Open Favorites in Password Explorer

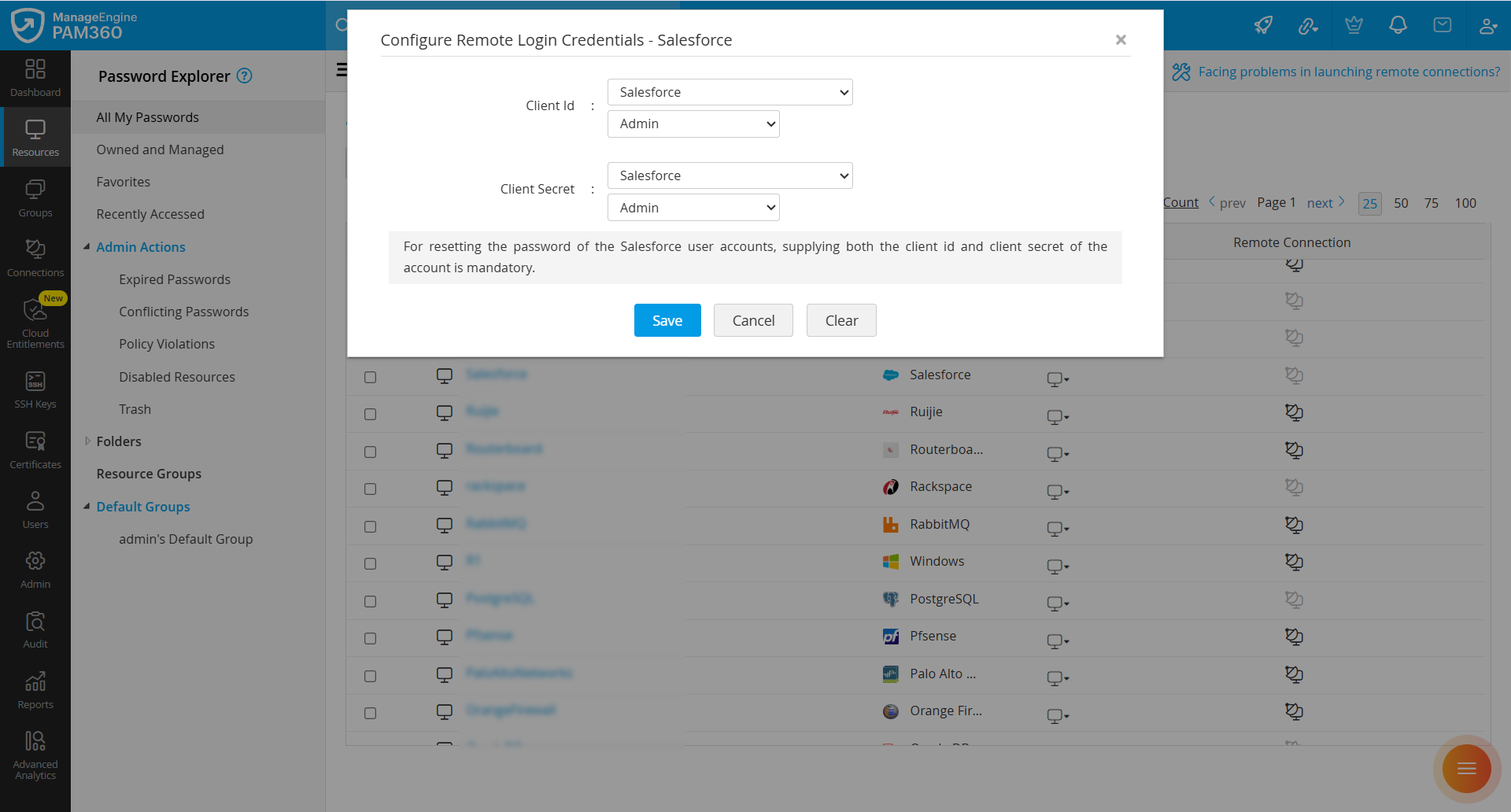click(123, 182)
